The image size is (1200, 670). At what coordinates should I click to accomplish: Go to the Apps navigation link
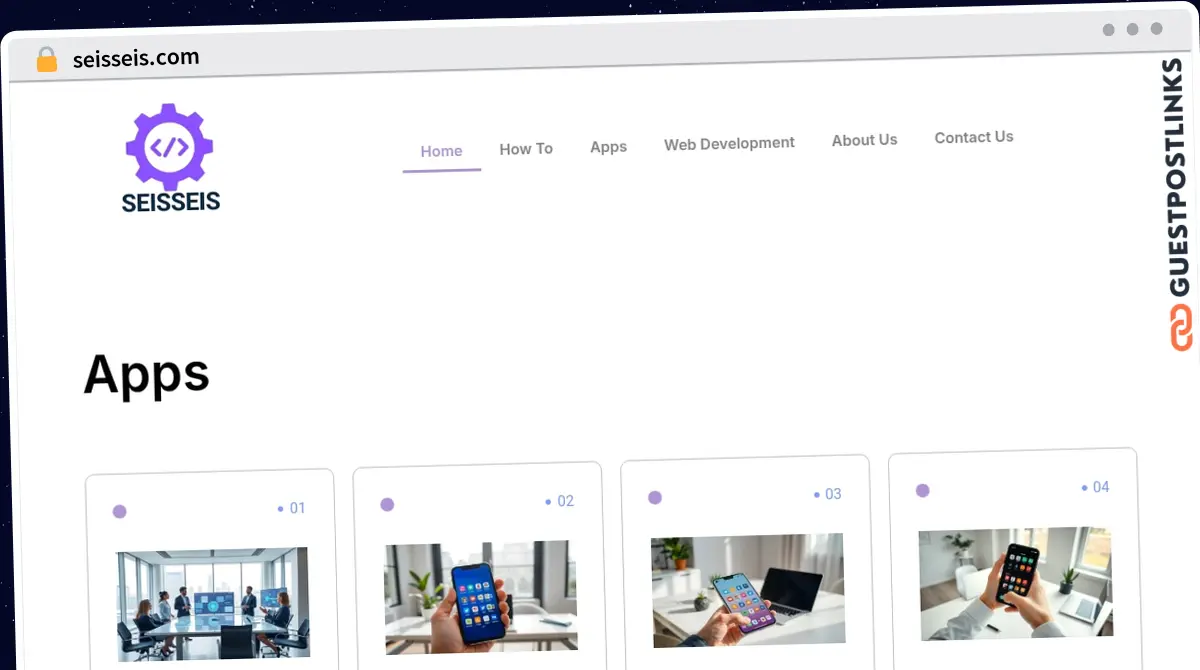[608, 146]
